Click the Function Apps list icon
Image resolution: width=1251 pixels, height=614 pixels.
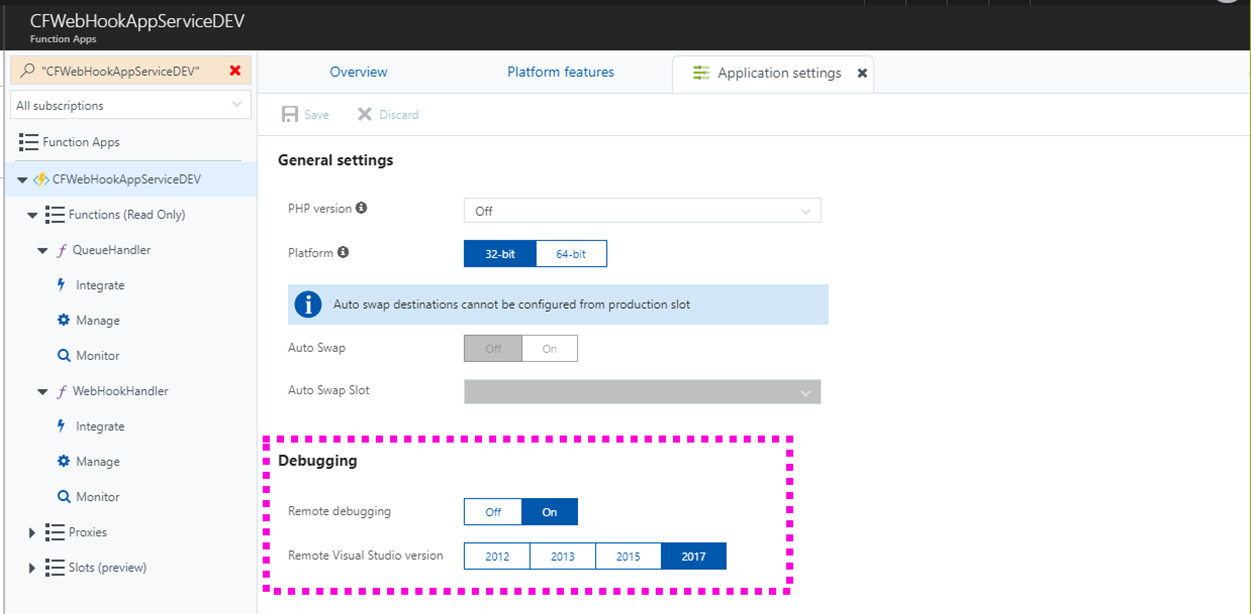28,142
